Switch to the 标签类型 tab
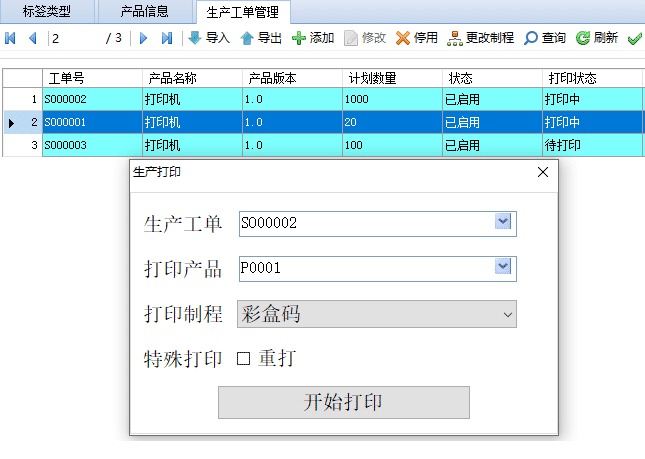The image size is (645, 459). pos(47,12)
